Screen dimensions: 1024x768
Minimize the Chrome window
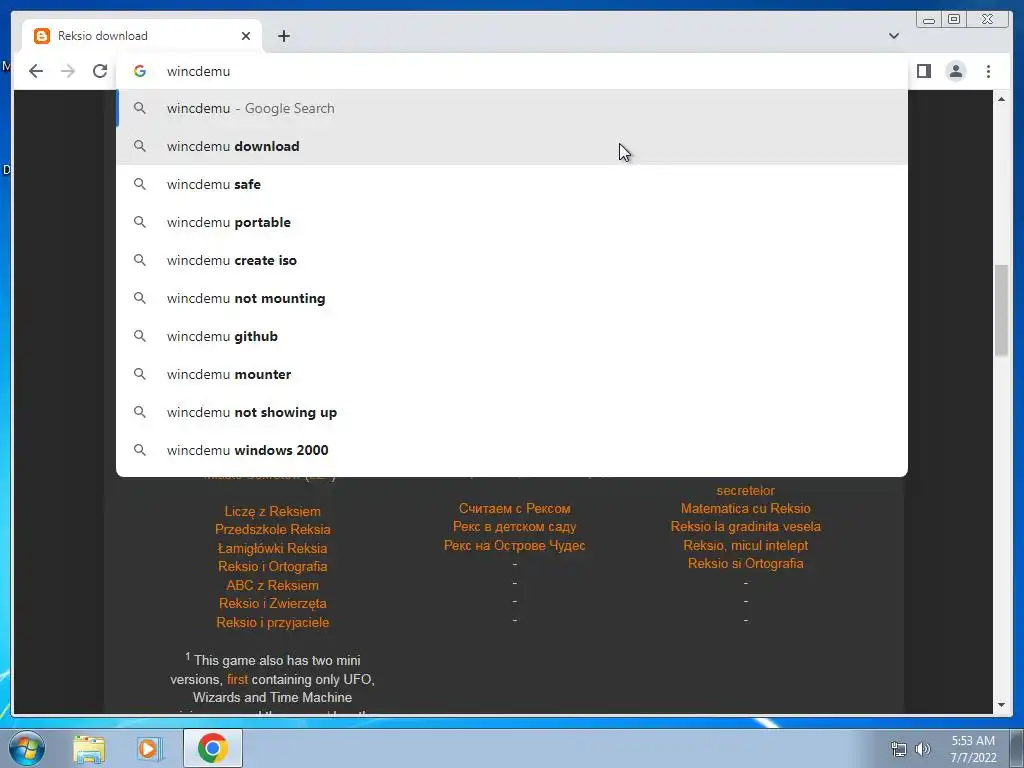[x=929, y=20]
